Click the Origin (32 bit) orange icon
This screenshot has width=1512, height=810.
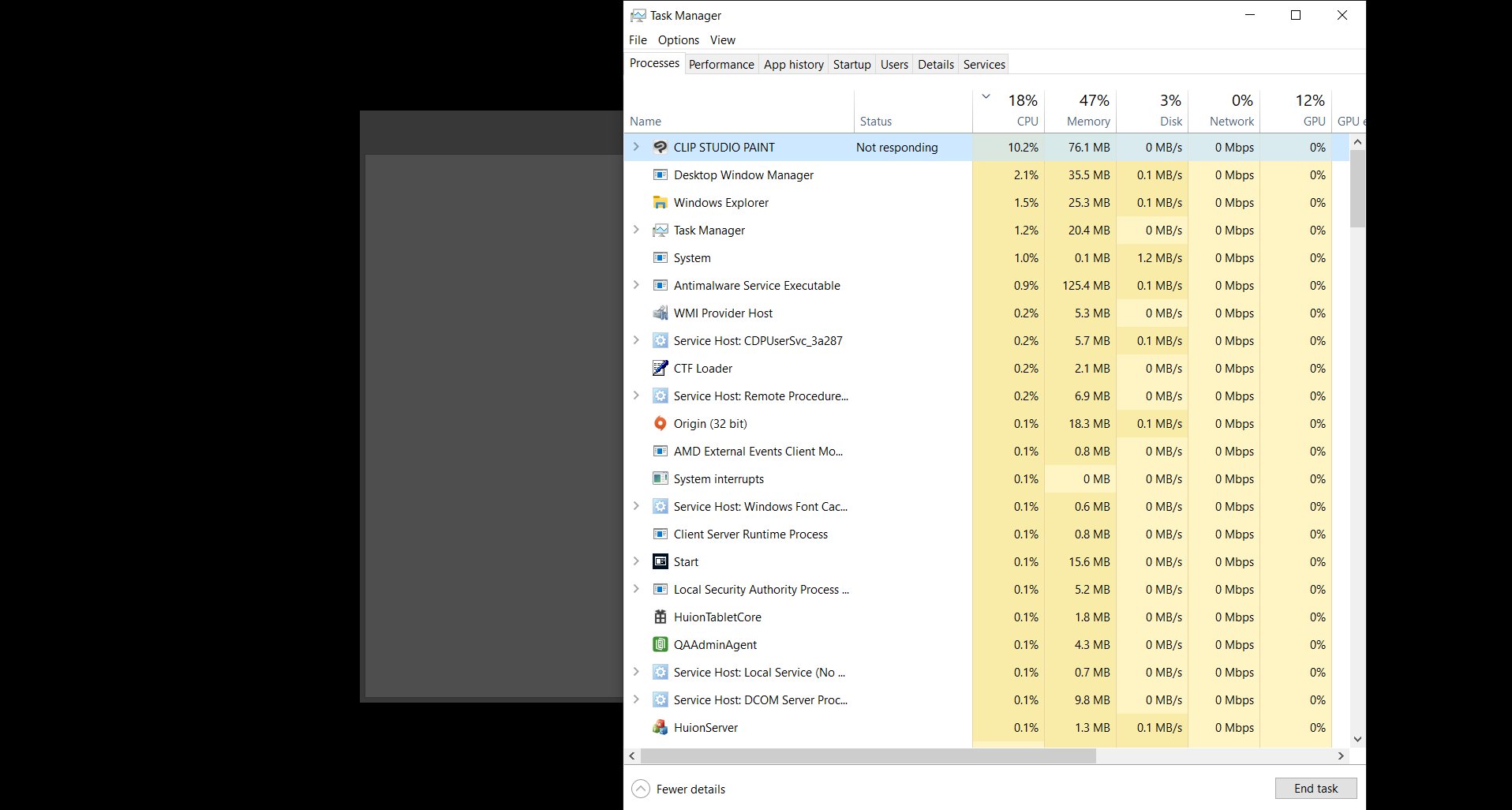coord(661,423)
